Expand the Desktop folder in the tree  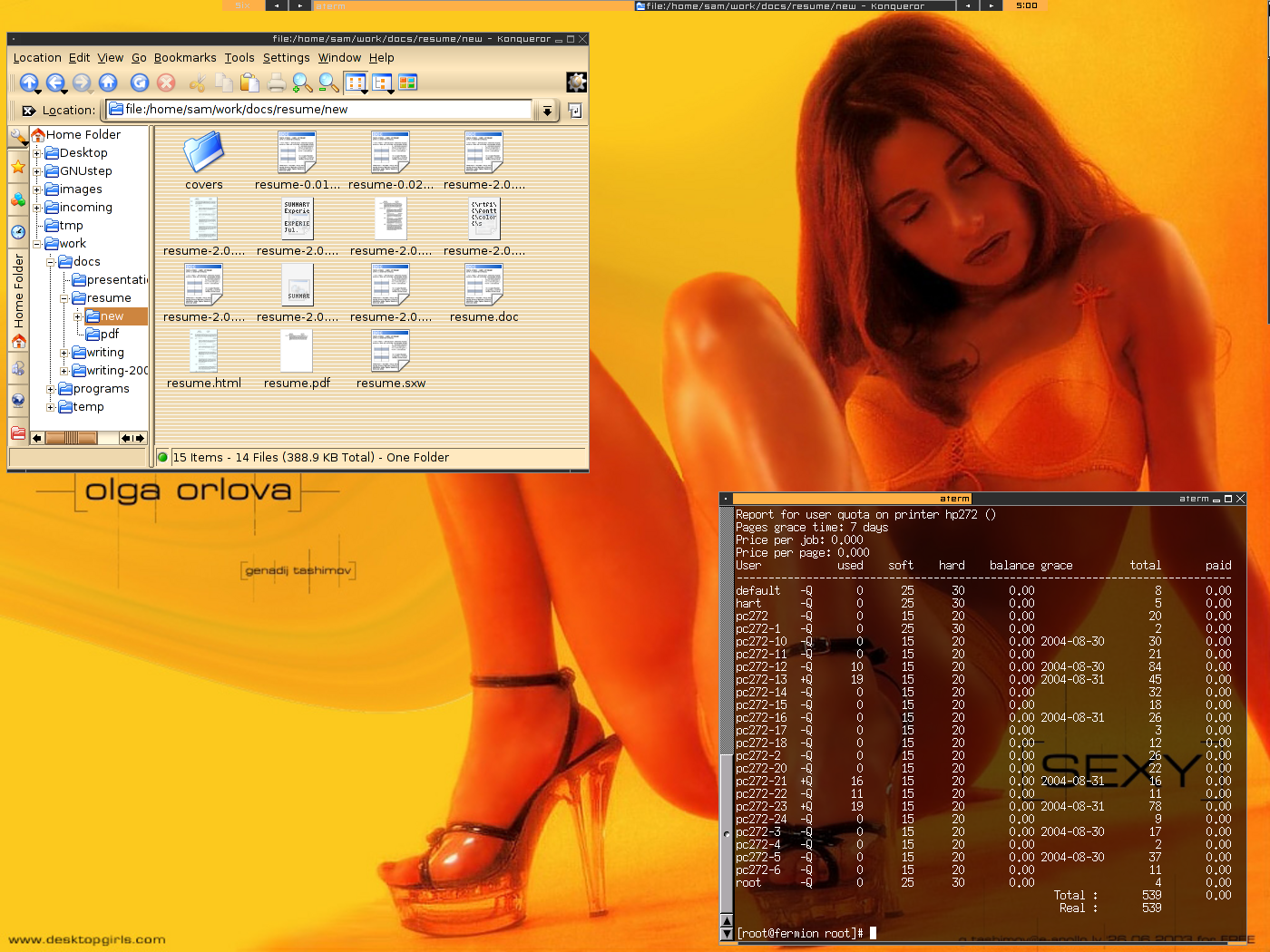coord(37,153)
